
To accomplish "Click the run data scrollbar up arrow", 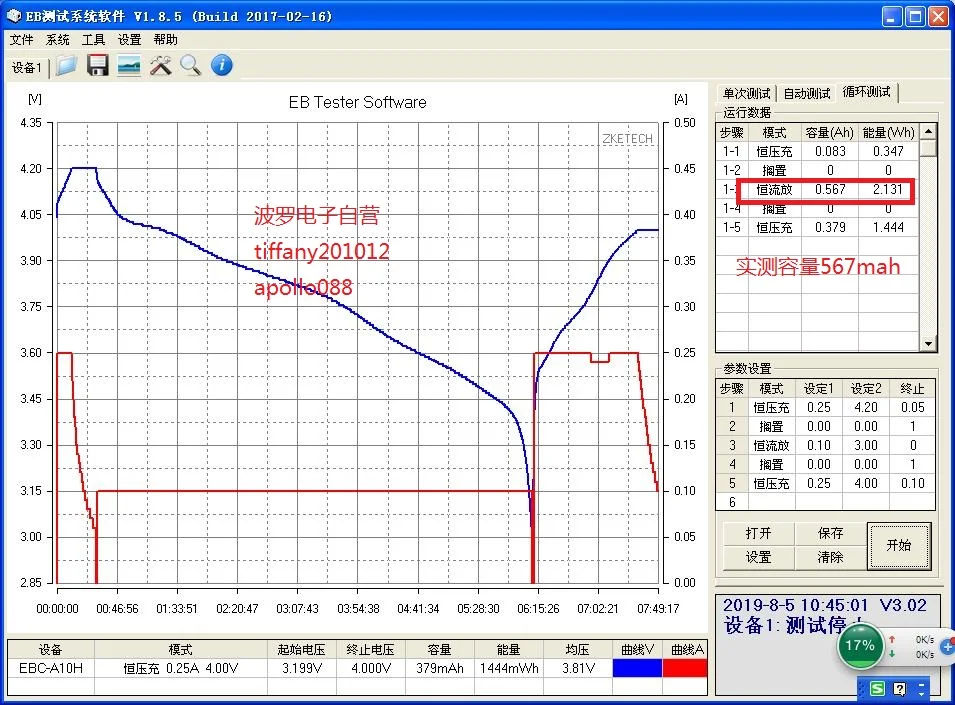I will 927,132.
